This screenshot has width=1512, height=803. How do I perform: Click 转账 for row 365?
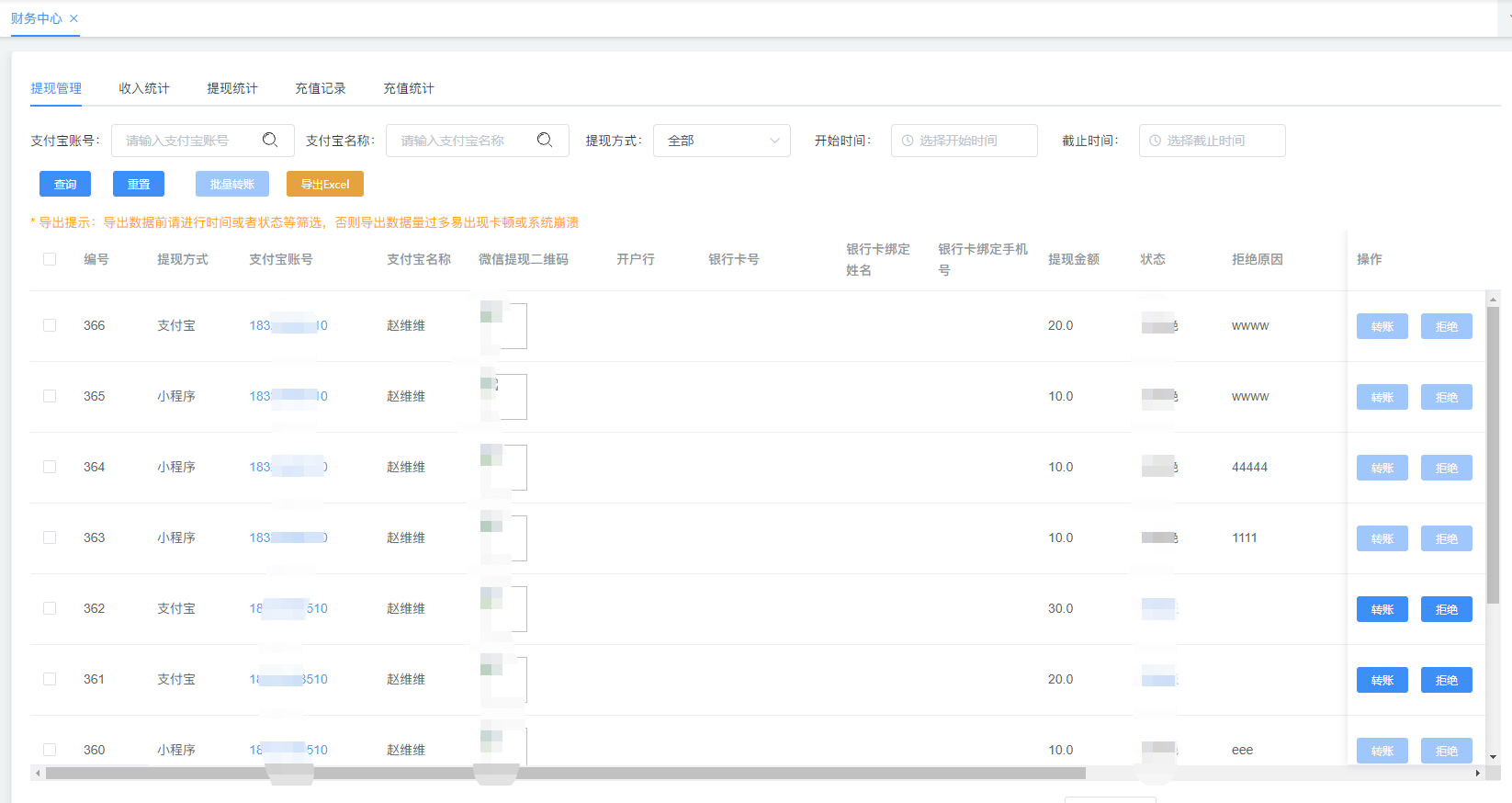pos(1382,397)
